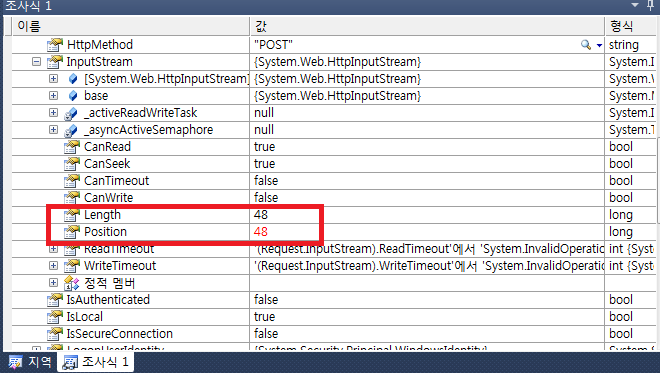660x373 pixels.
Task: Expand the _asyncActiveSemaphore node
Action: (53, 129)
